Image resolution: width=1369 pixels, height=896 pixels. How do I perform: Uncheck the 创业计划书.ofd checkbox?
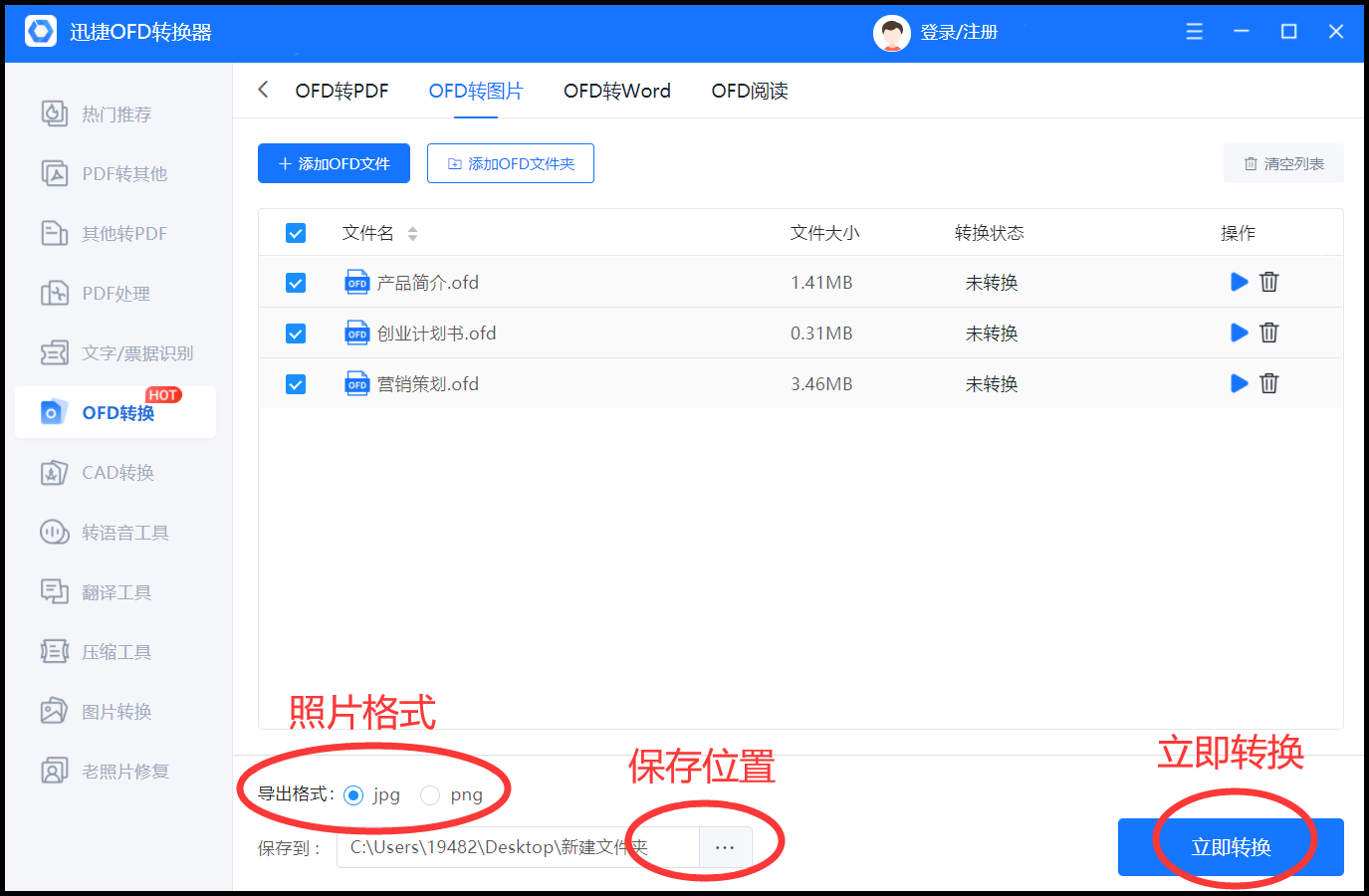[x=296, y=334]
